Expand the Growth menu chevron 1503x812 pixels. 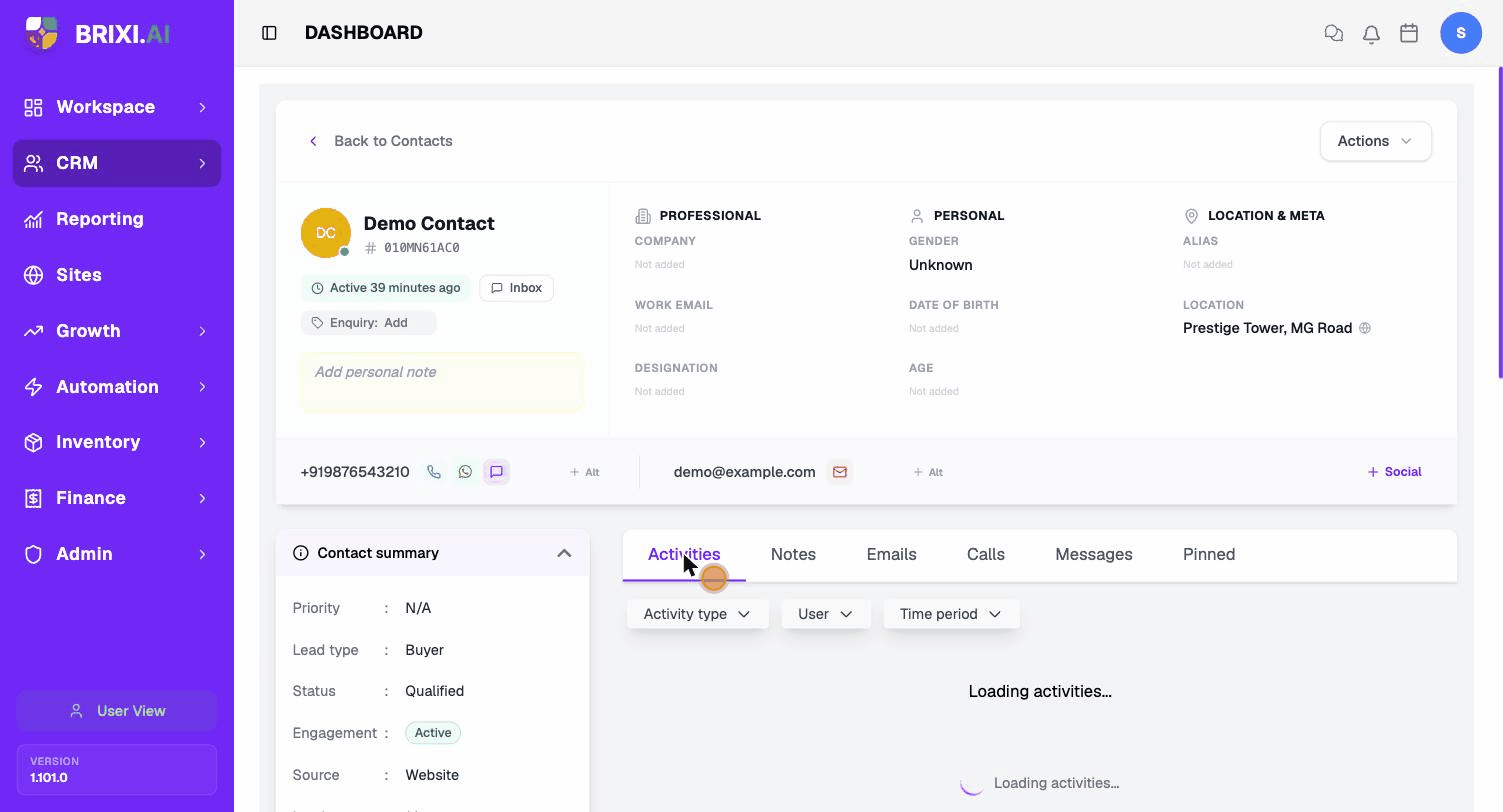202,331
